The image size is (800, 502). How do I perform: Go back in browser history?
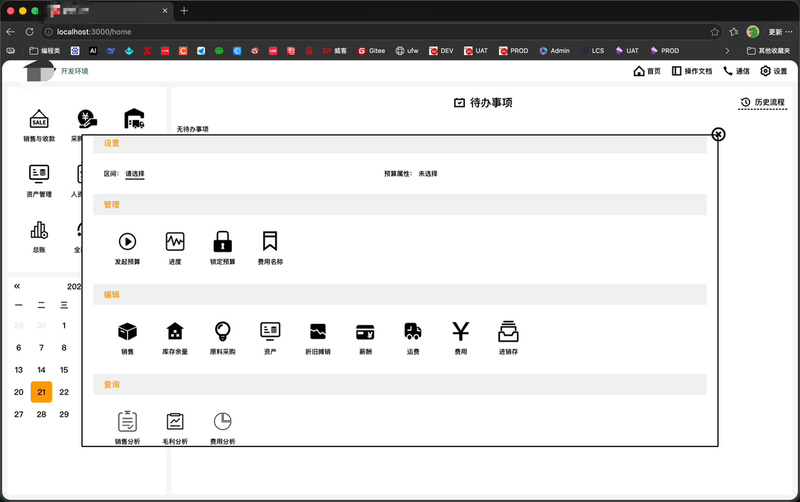click(x=11, y=32)
